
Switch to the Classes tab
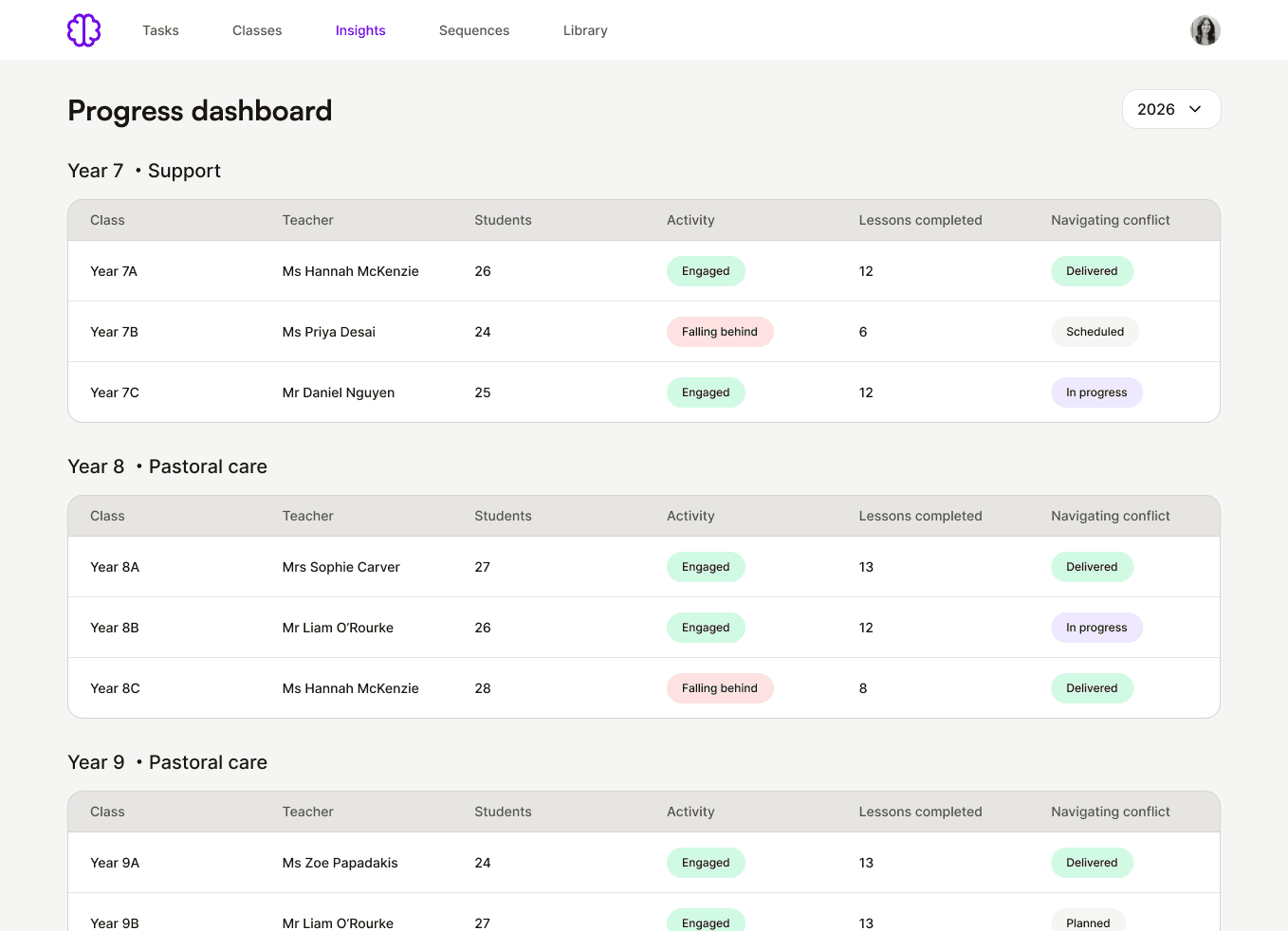[x=257, y=30]
